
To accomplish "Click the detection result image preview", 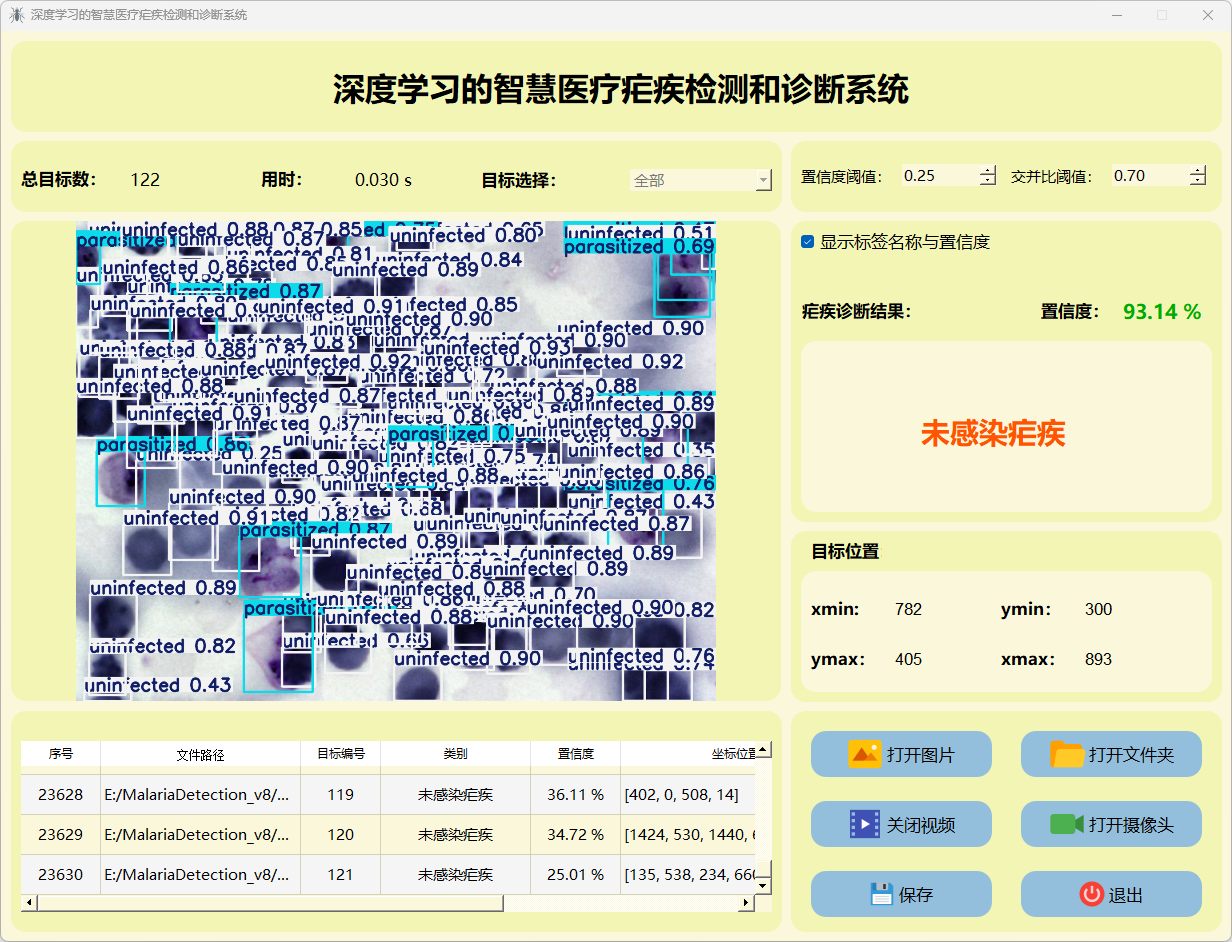I will [396, 461].
